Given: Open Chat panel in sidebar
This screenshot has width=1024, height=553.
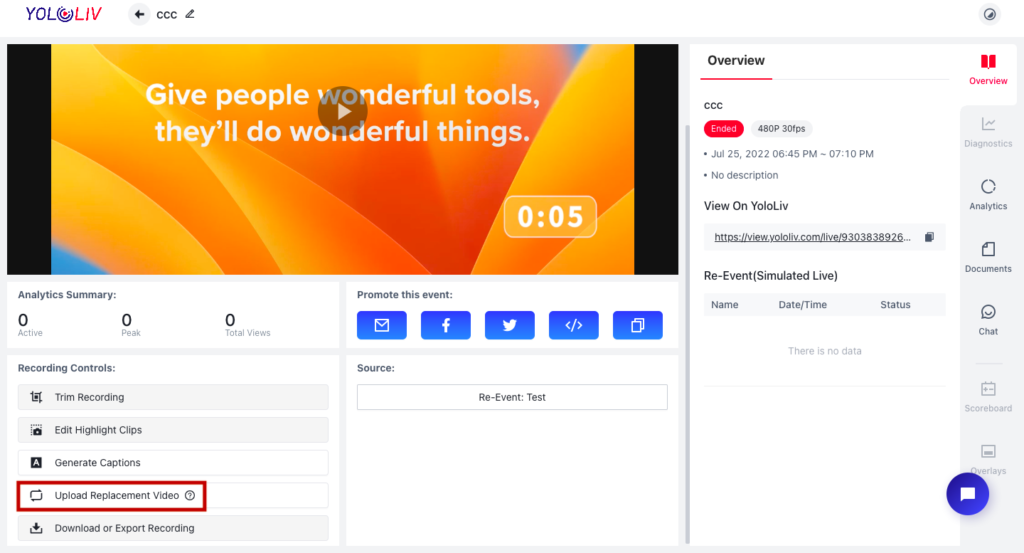Looking at the screenshot, I should click(x=988, y=321).
